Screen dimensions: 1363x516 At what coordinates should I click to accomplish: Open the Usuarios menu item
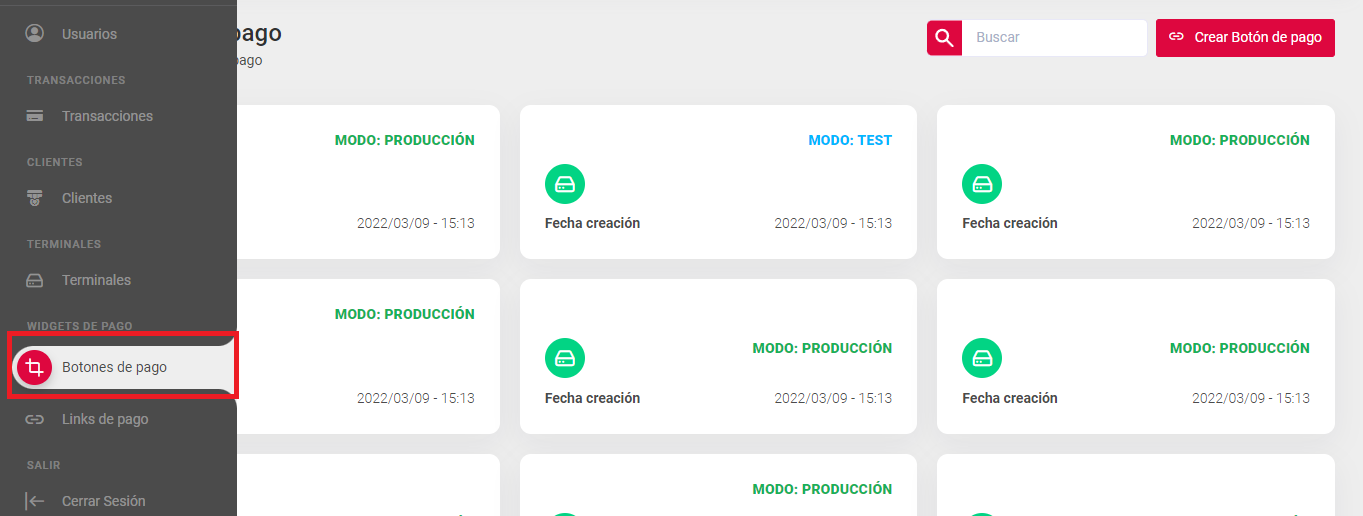pyautogui.click(x=89, y=34)
